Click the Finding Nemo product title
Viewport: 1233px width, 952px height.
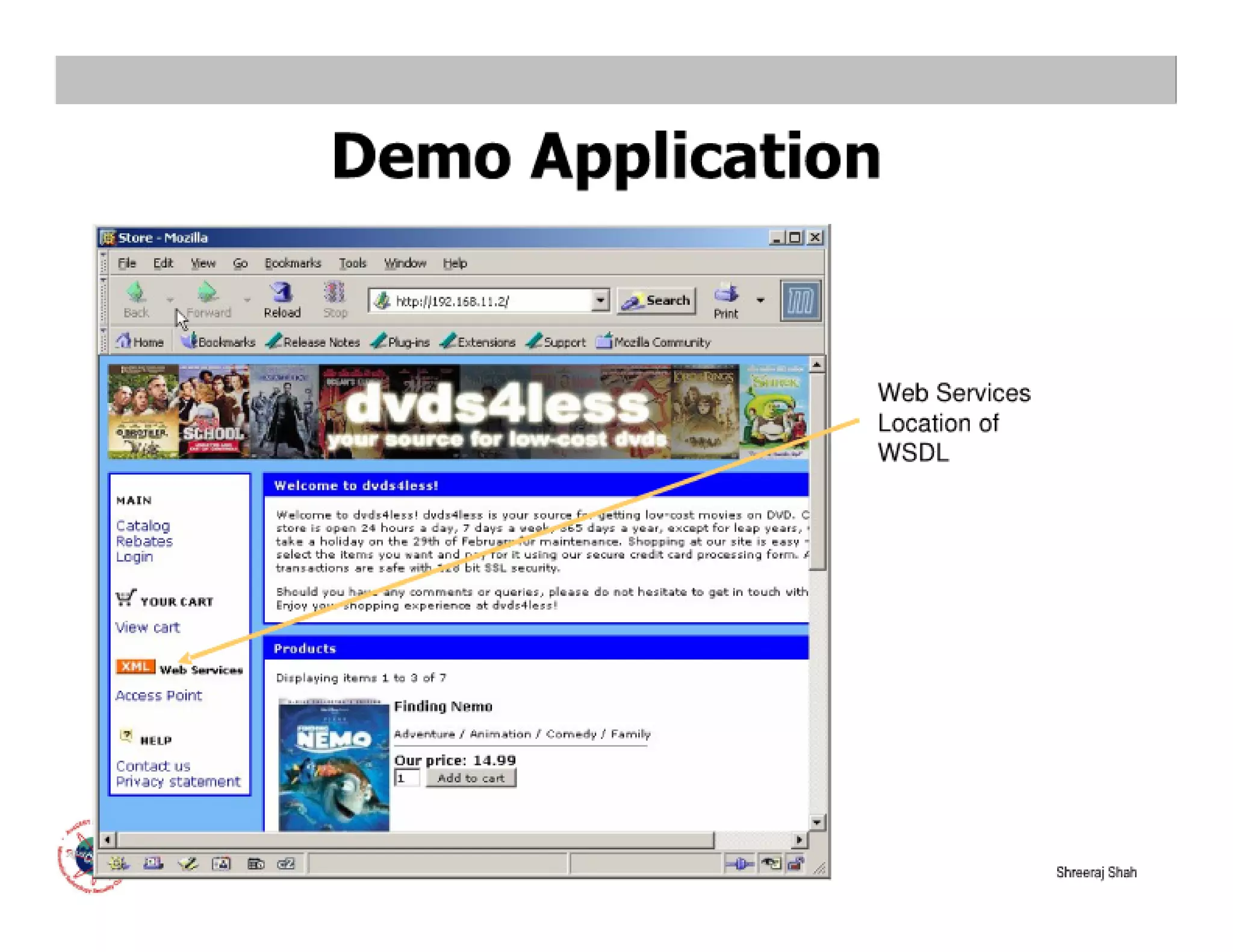tap(443, 706)
